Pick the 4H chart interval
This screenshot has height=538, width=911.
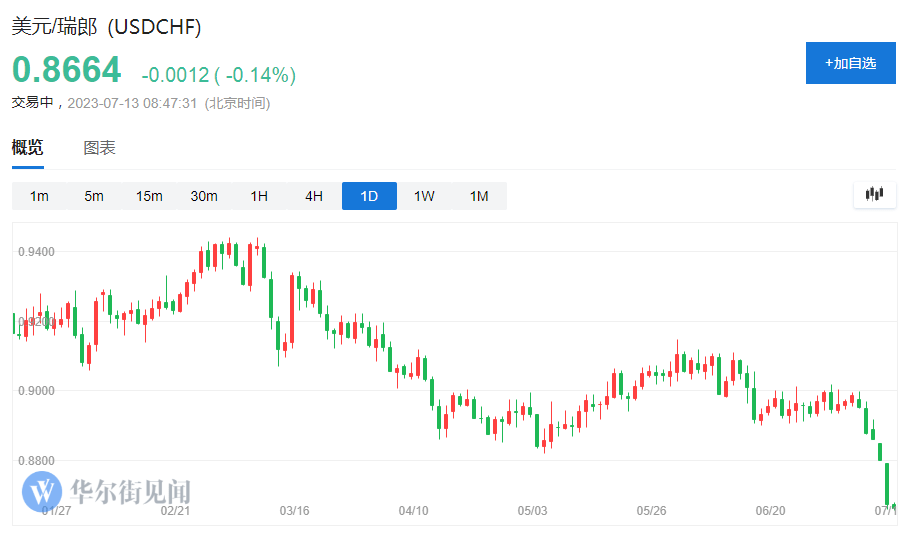pos(314,196)
